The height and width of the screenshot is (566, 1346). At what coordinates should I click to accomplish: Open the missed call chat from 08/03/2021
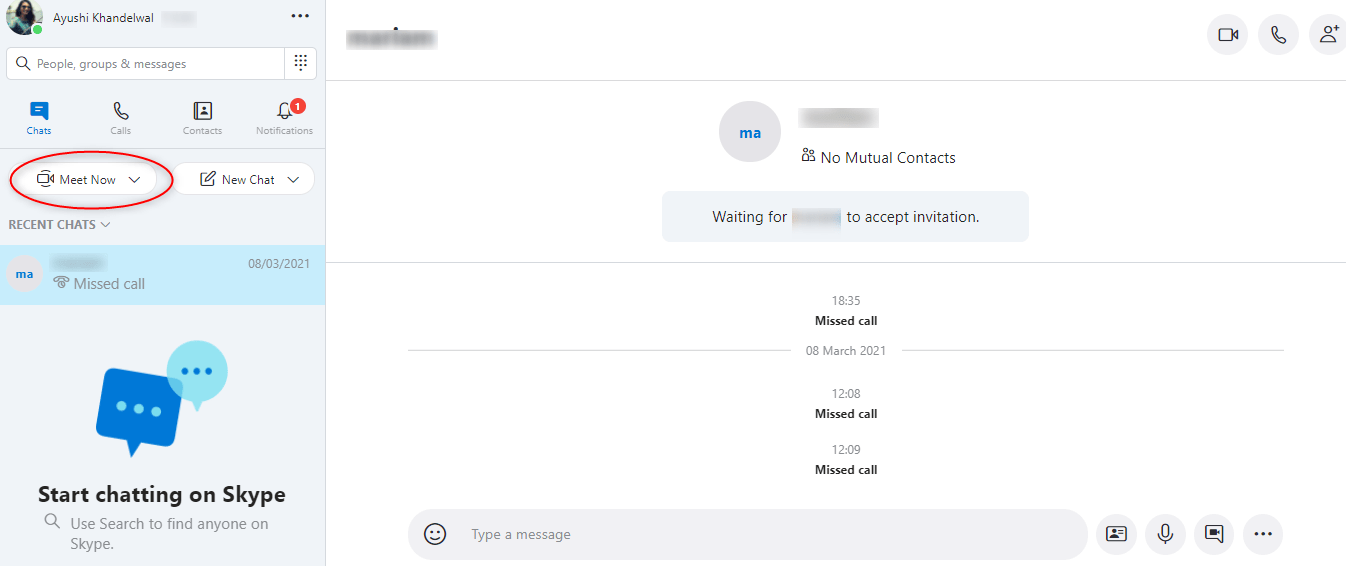tap(162, 275)
